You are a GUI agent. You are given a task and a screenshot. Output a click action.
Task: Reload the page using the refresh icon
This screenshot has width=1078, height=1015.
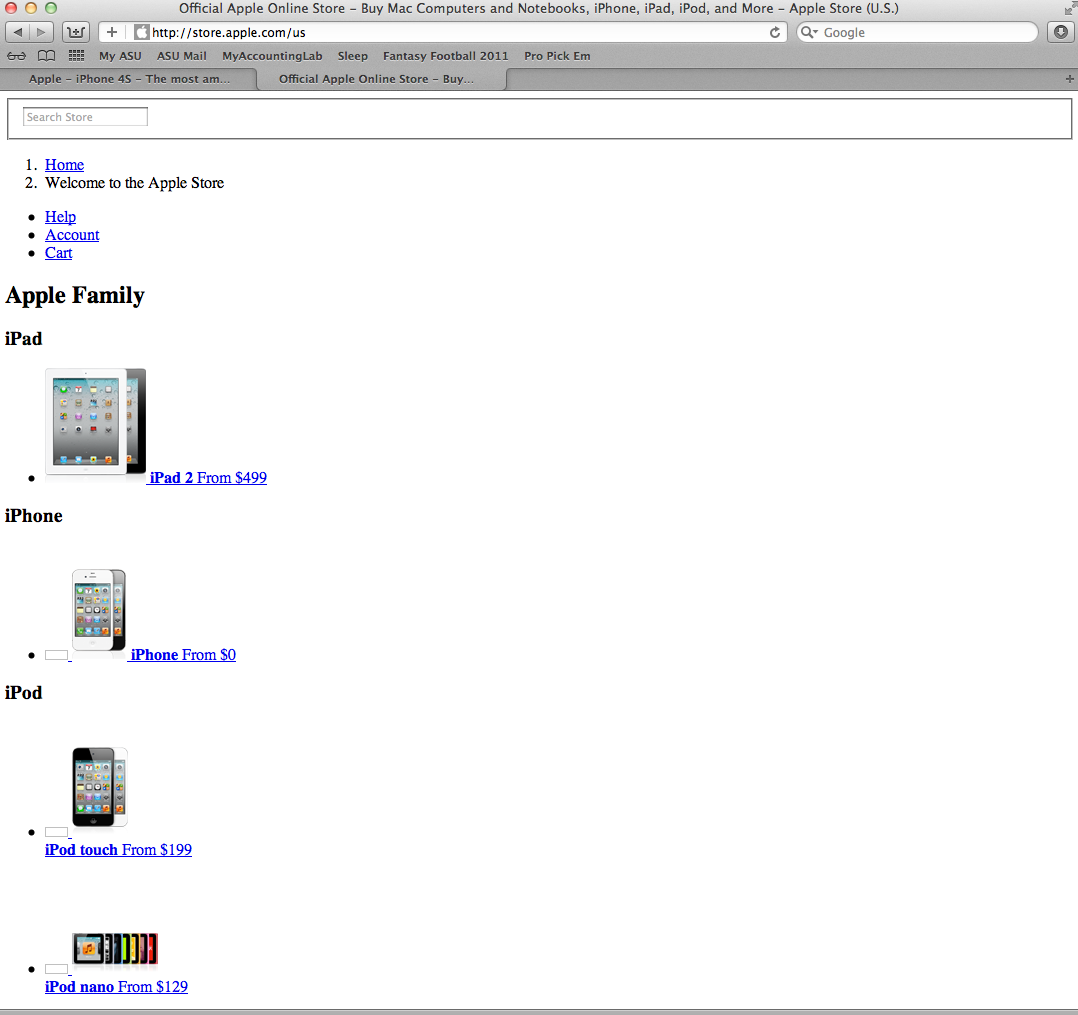coord(775,32)
